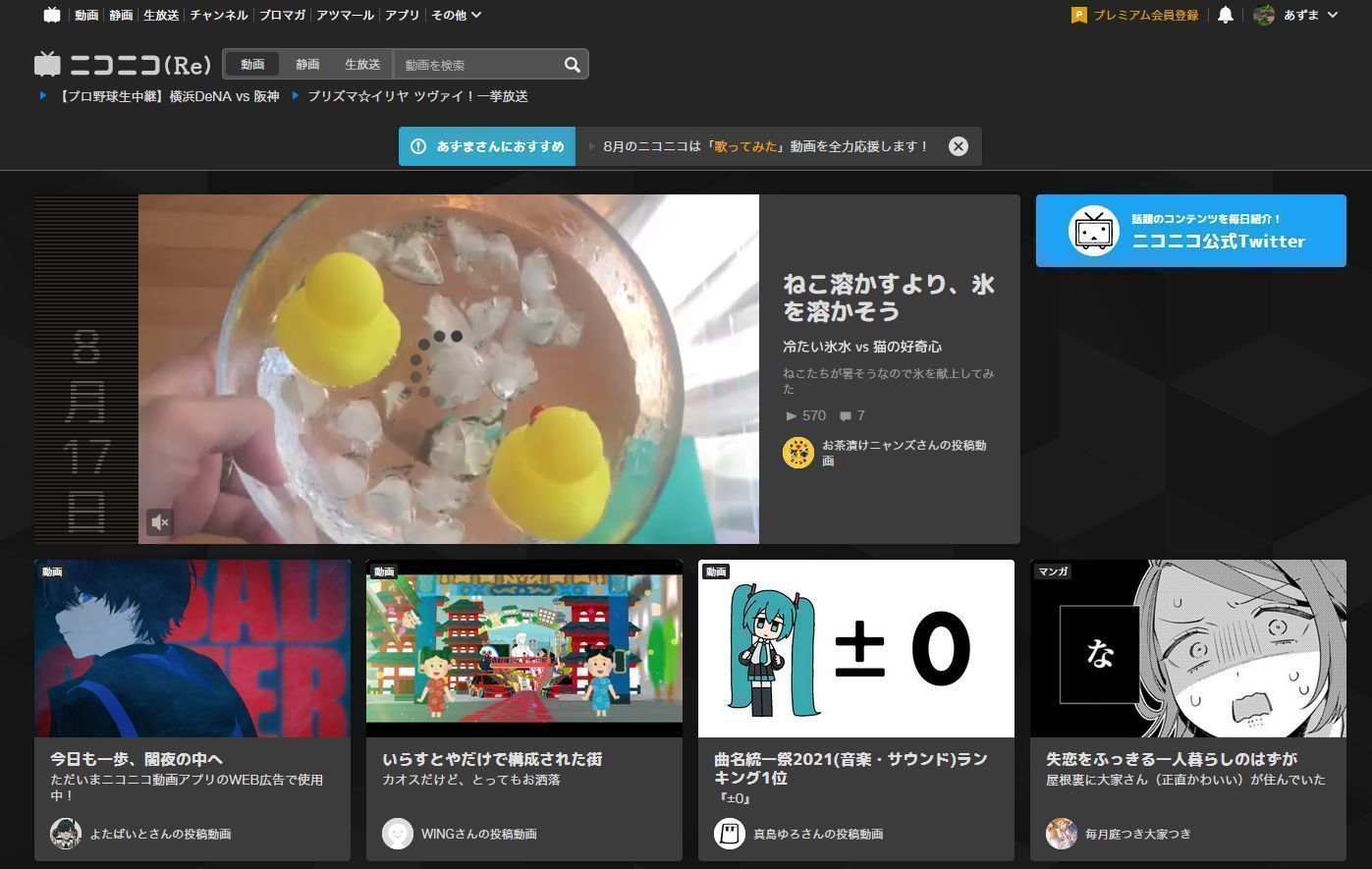Open the manga thumbnail with crying girl

tap(1188, 648)
